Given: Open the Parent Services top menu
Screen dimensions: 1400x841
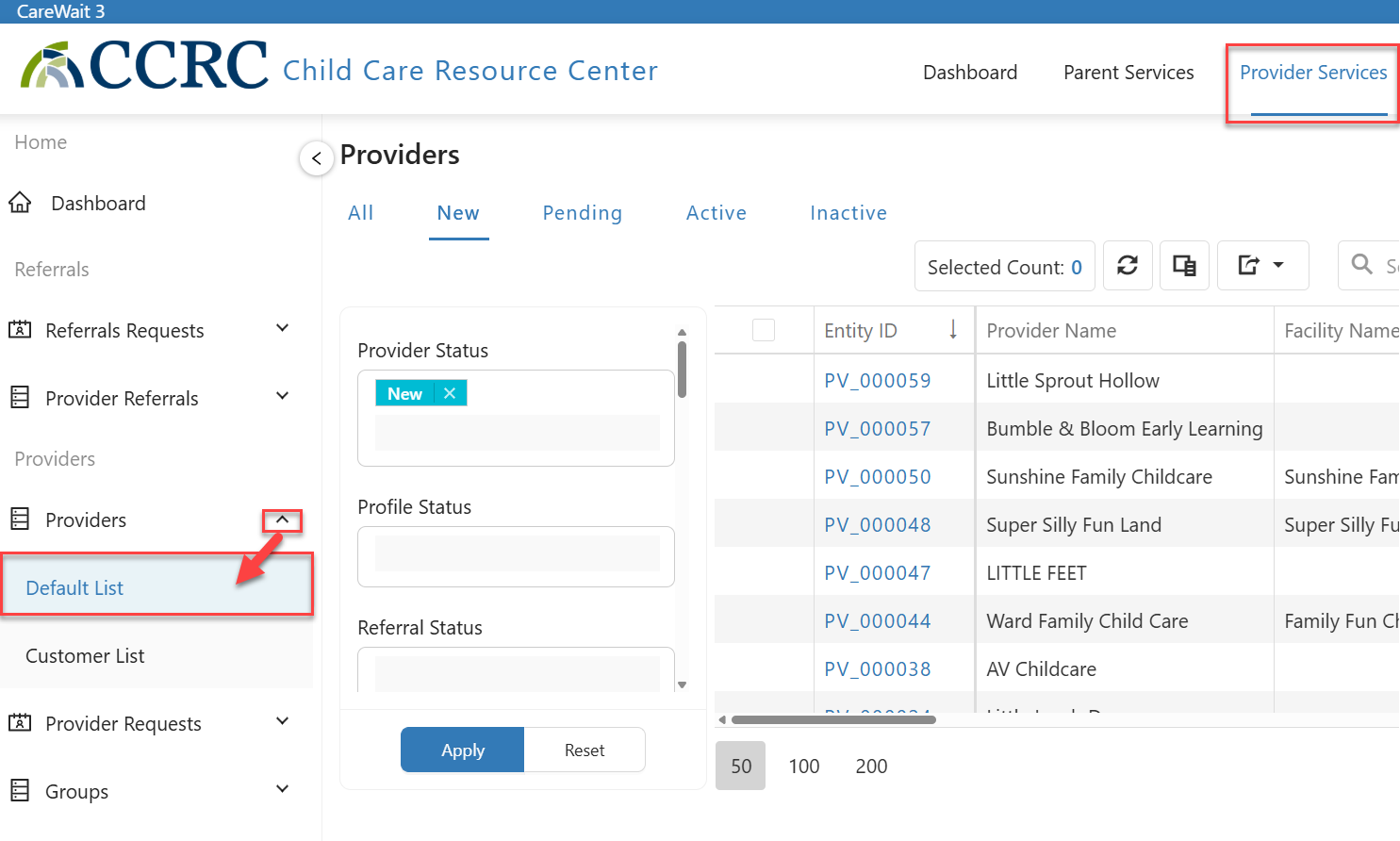Looking at the screenshot, I should tap(1128, 73).
